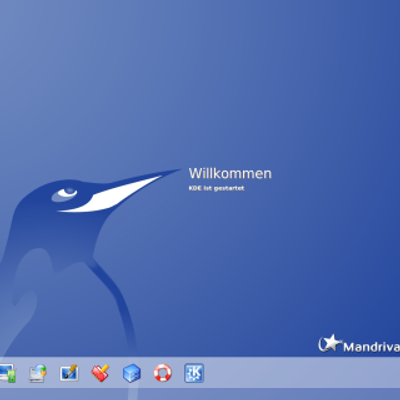Click the "KDE ist gestartet" status text

(x=217, y=188)
